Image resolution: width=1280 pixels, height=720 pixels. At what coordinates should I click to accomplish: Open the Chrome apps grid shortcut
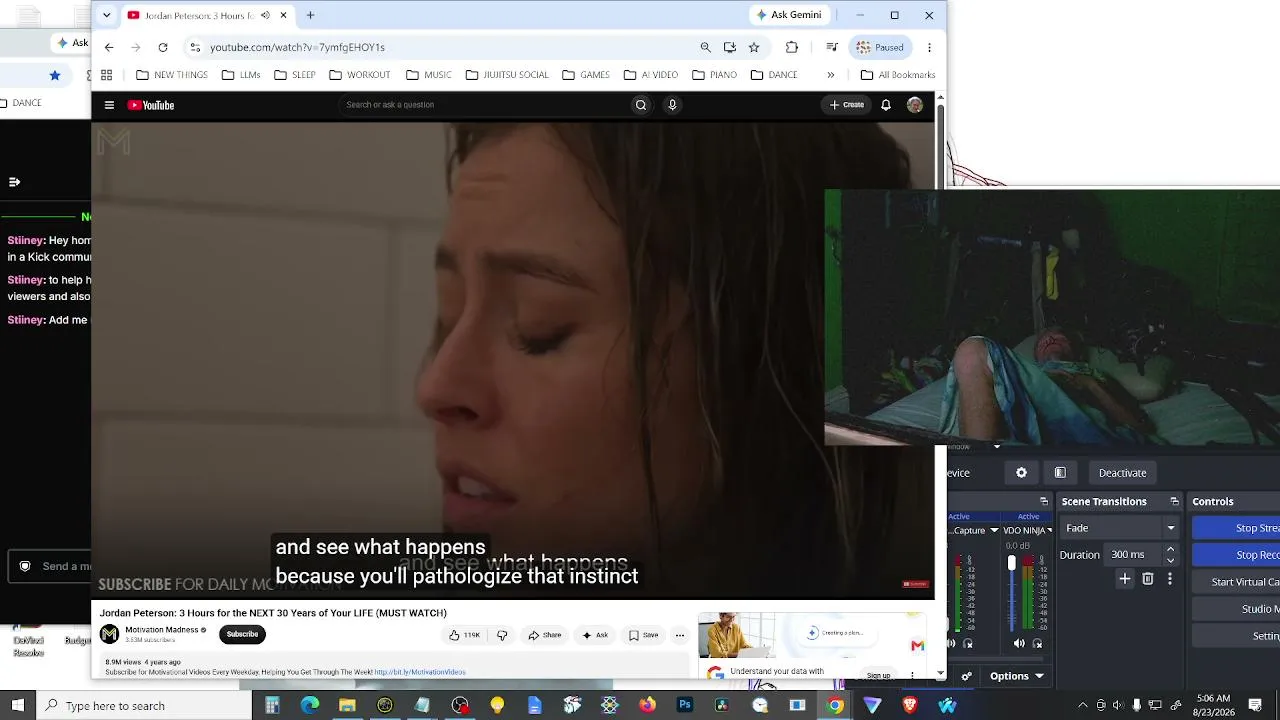click(x=106, y=75)
